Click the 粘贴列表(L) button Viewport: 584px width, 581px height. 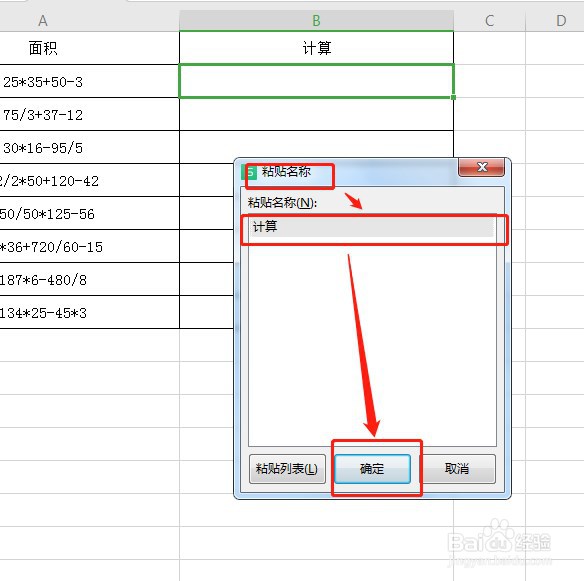(x=287, y=469)
